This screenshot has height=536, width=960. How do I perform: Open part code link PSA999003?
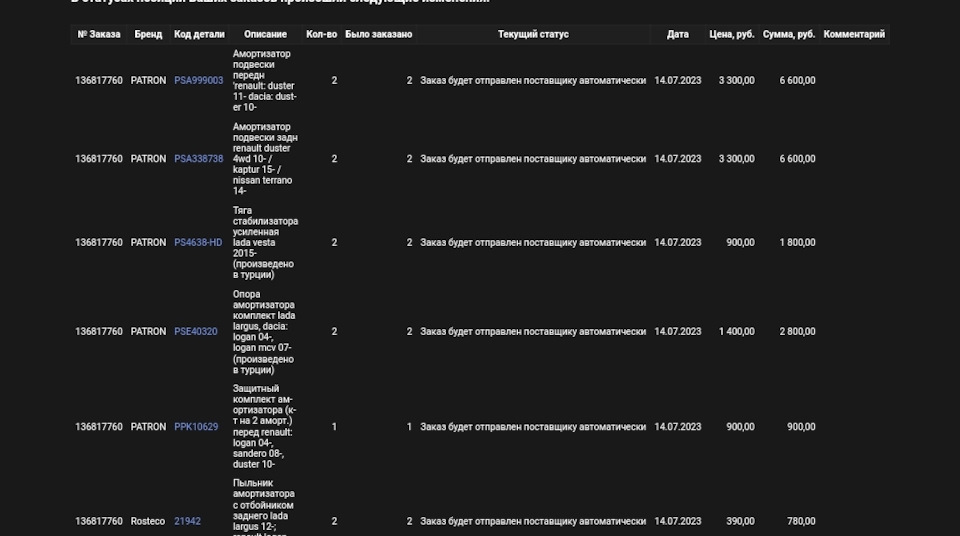198,80
